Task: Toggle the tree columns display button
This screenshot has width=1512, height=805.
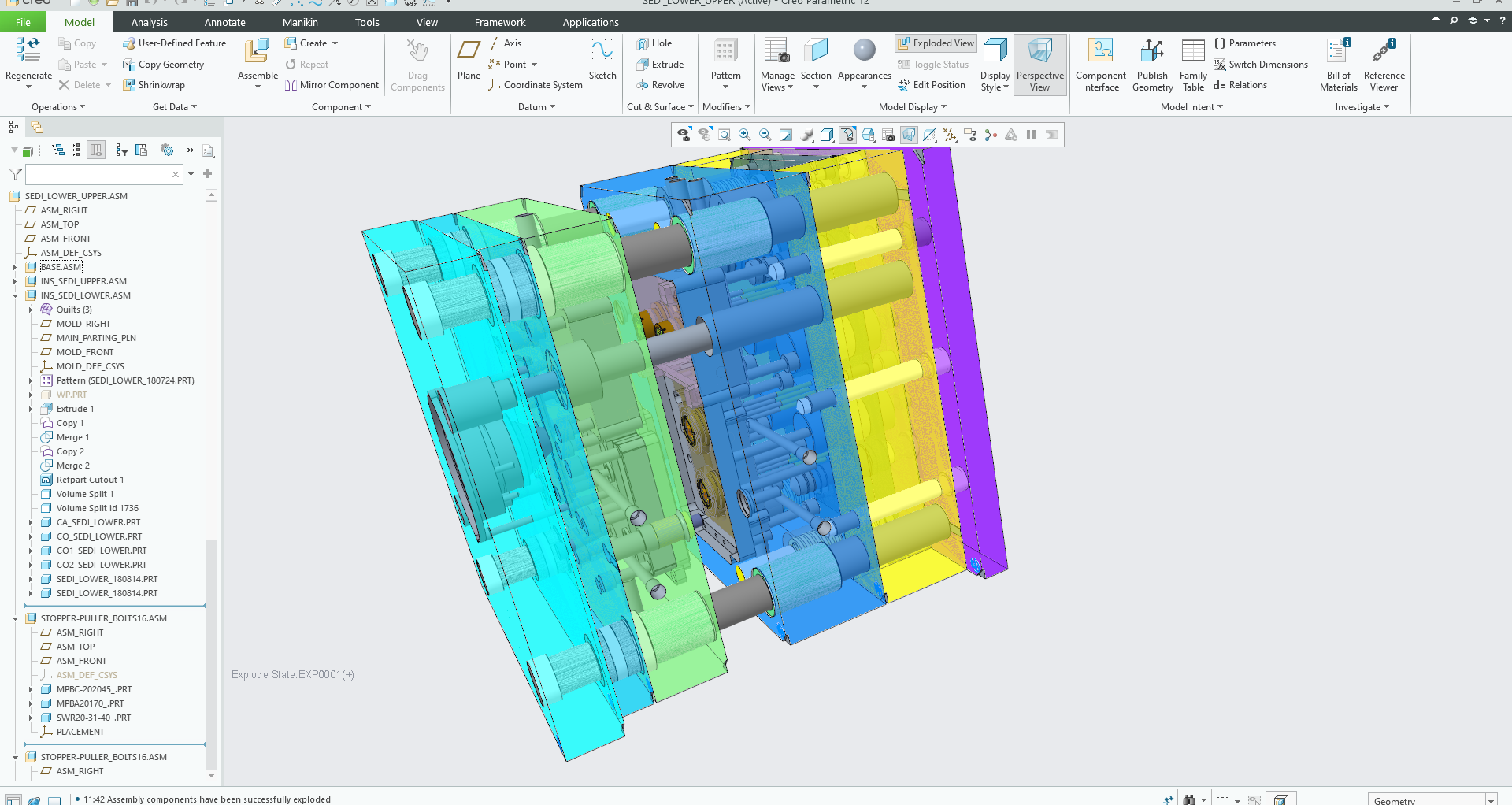Action: [x=96, y=150]
